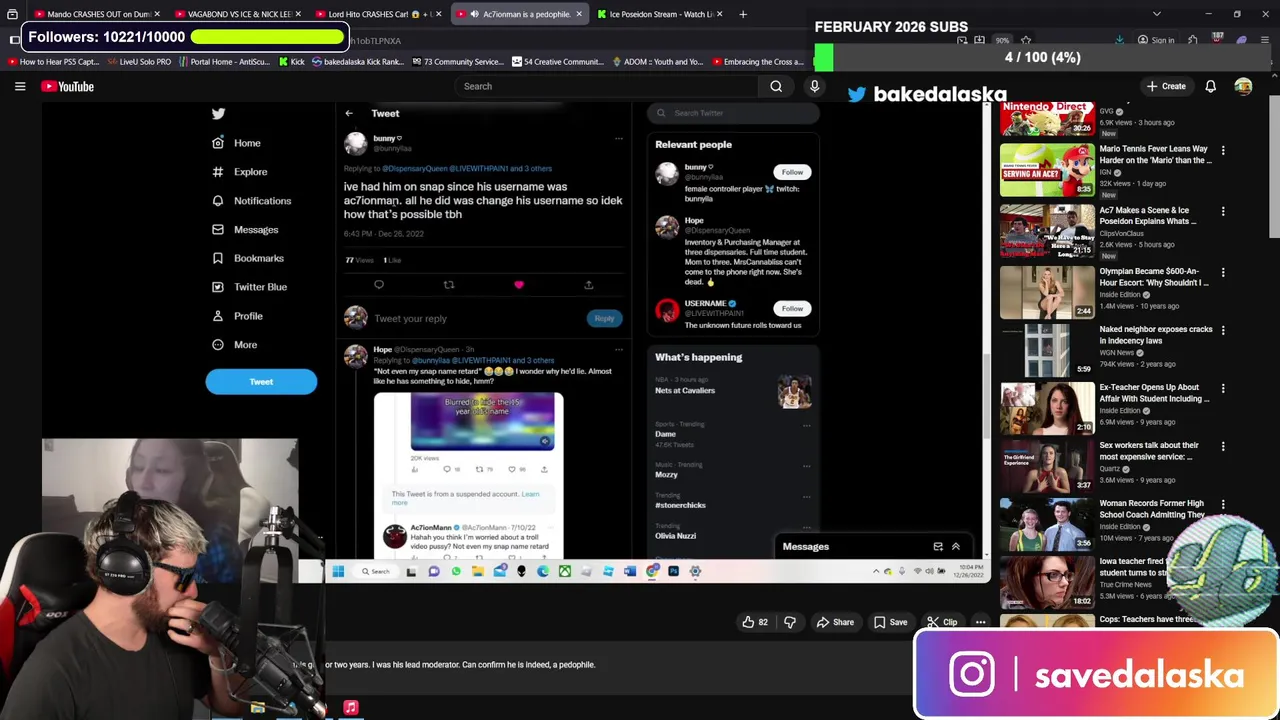This screenshot has height=720, width=1280.
Task: Switch to Ice Poseidon Stream tab
Action: pyautogui.click(x=660, y=14)
